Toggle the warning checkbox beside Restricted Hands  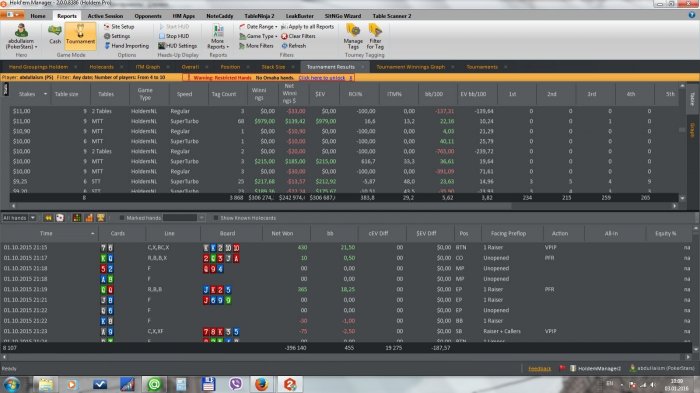(x=186, y=78)
